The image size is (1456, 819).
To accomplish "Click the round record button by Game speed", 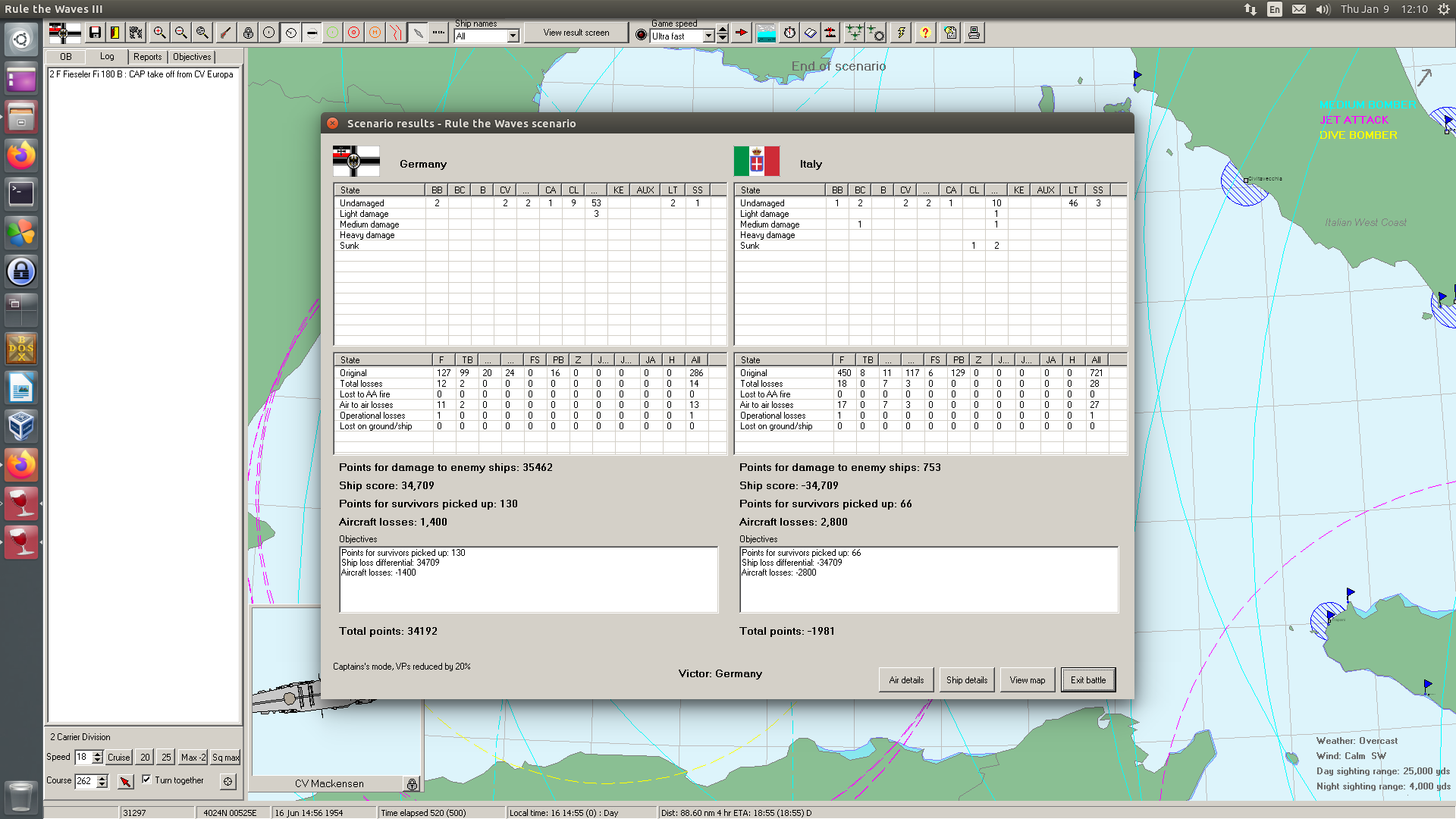I will 642,35.
